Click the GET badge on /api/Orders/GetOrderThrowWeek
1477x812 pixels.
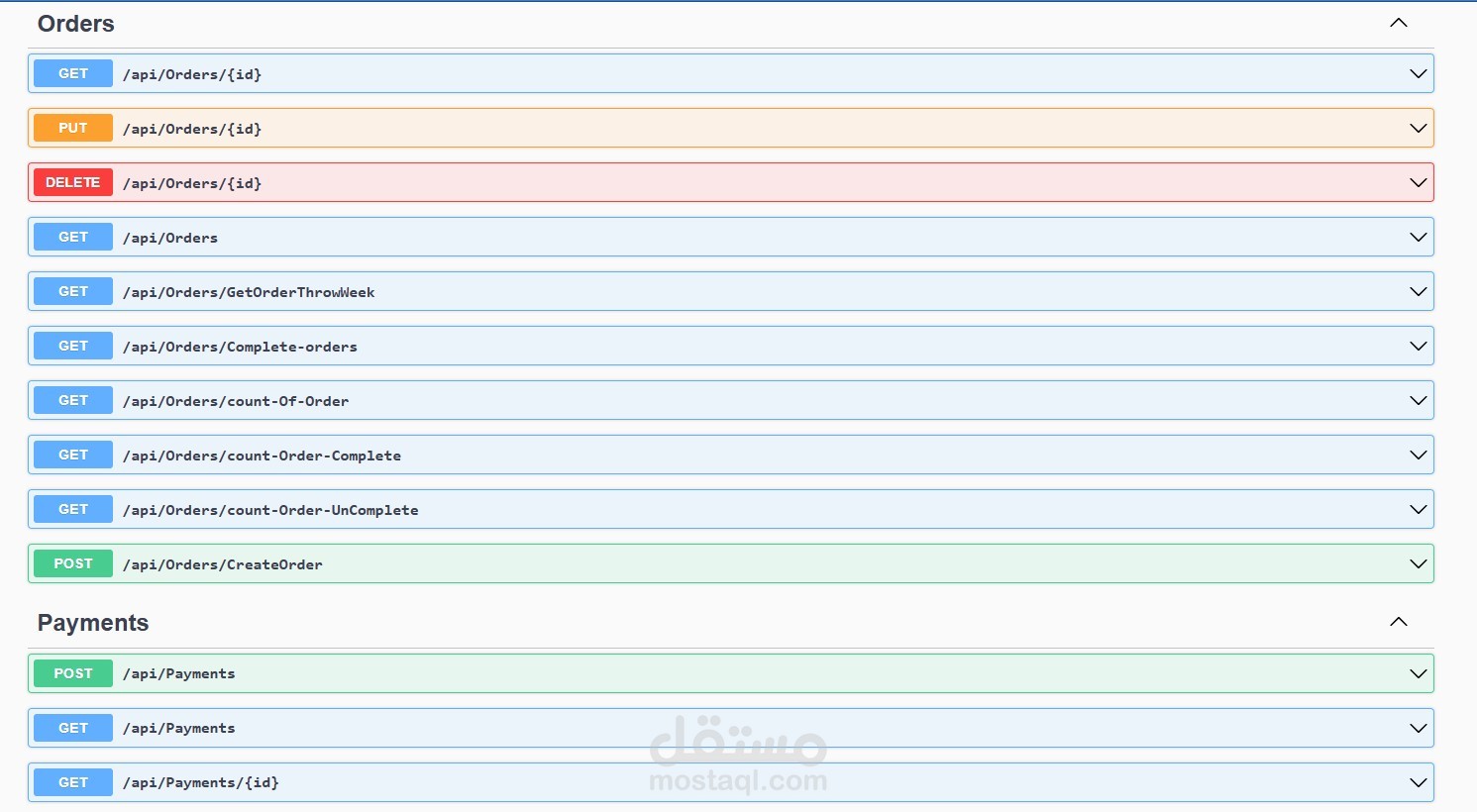pos(72,290)
